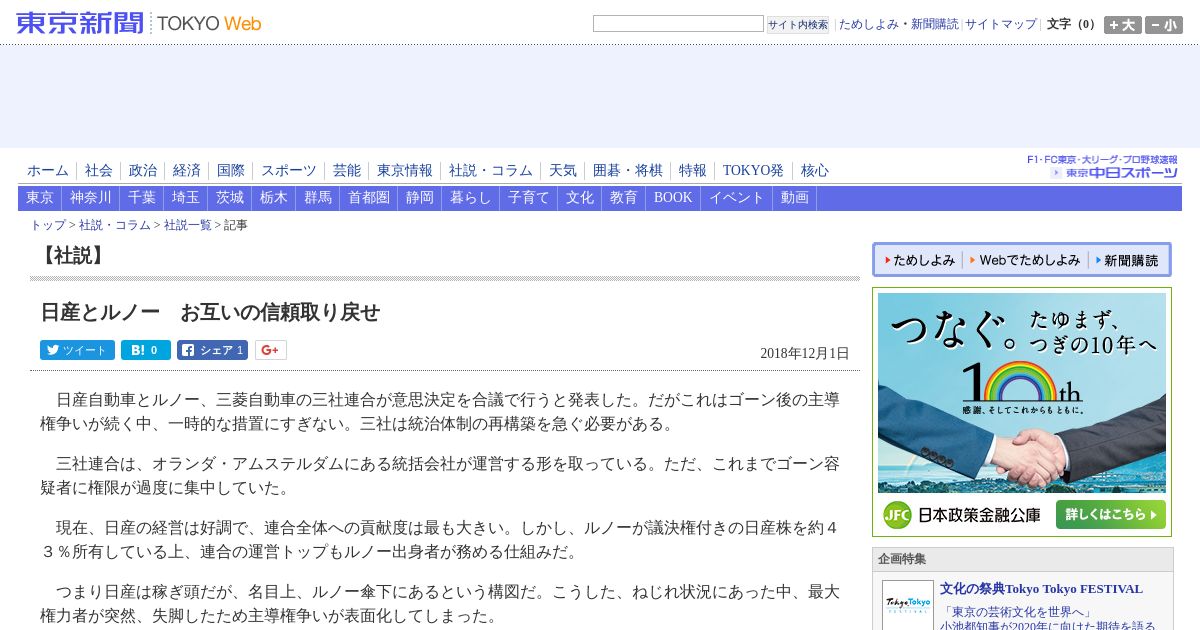
Task: Open the 経済 menu item
Action: coord(187,171)
